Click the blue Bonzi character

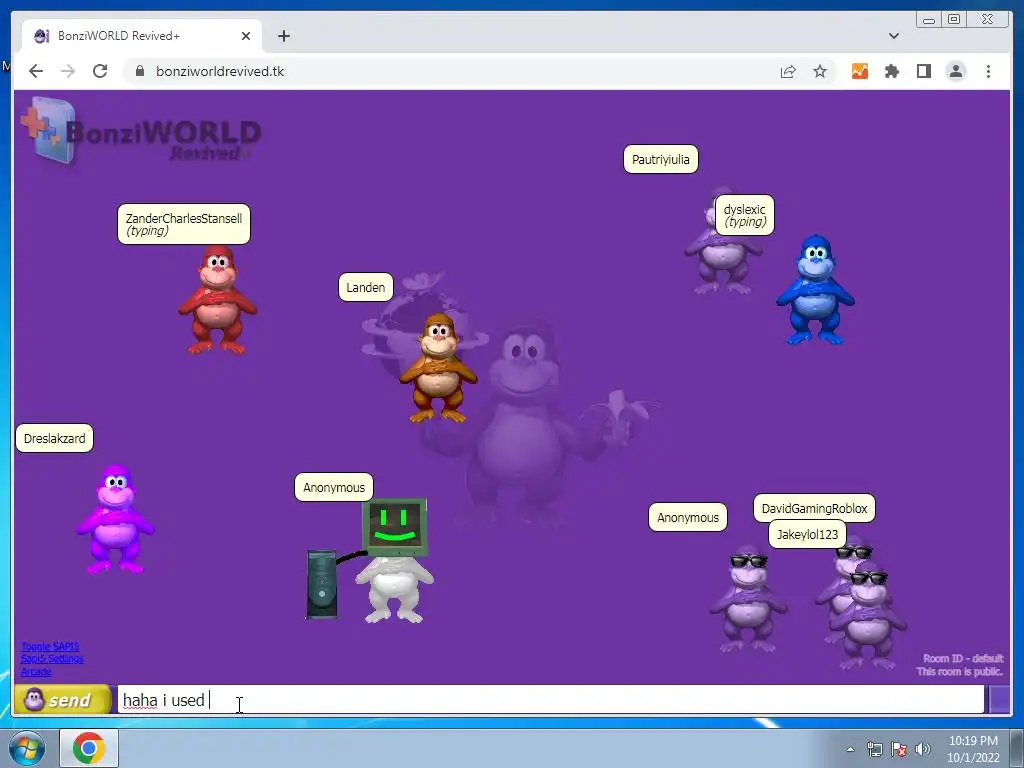pos(815,290)
